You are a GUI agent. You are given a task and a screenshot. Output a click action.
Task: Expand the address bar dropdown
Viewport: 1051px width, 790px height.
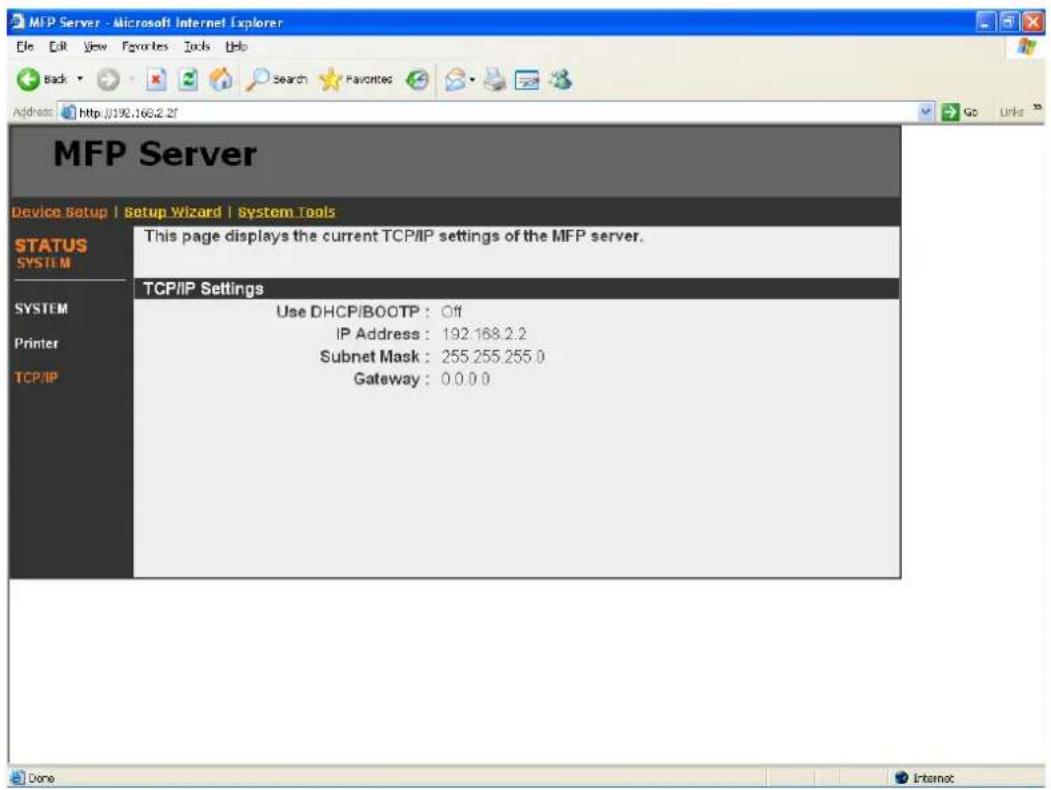pyautogui.click(x=926, y=112)
